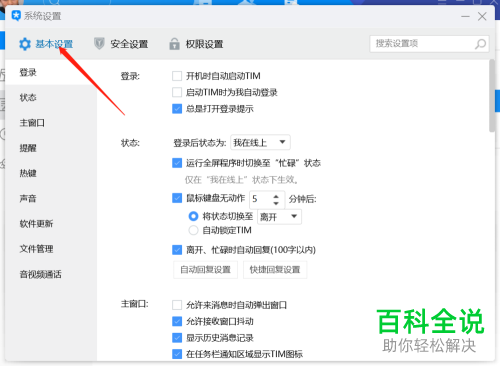500x366 pixels.
Task: Increase idle minutes with the up arrow
Action: pyautogui.click(x=276, y=196)
